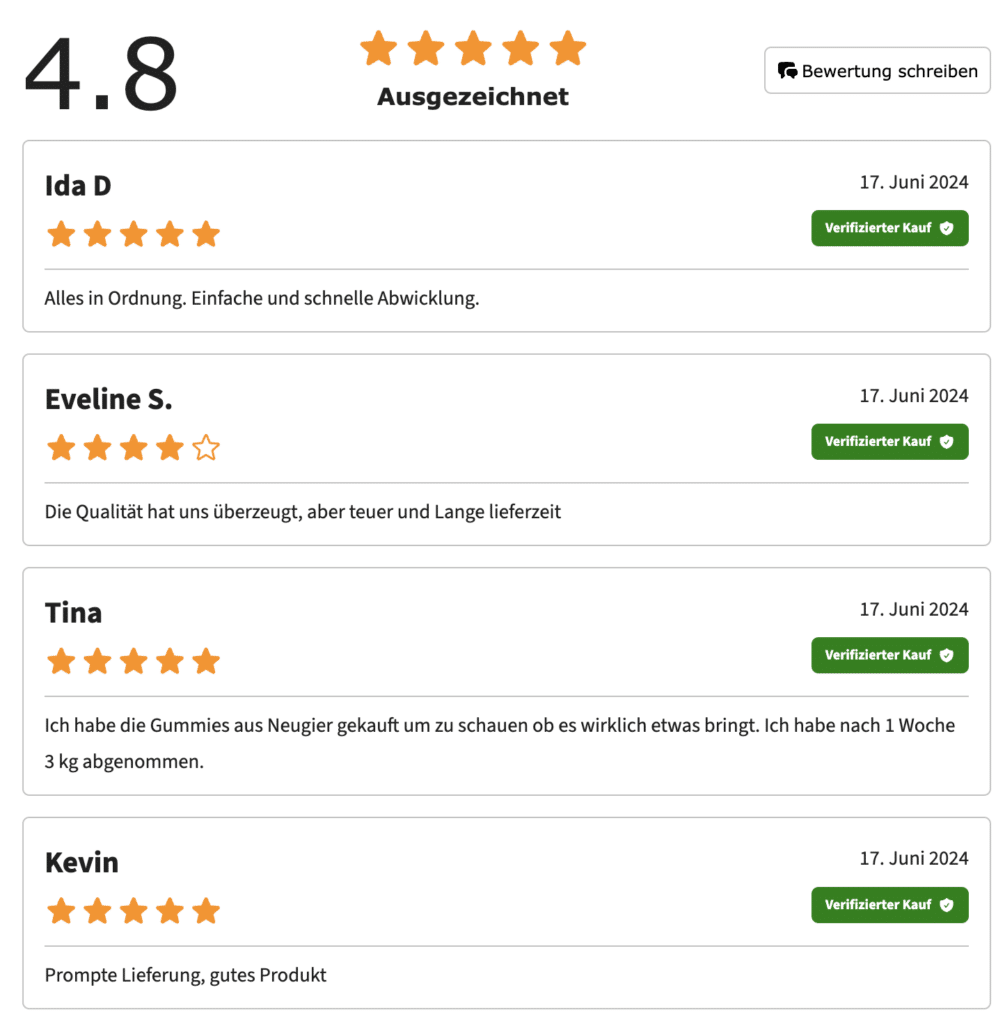
Task: Click the shield checkmark icon on Tina's badge
Action: click(x=946, y=655)
